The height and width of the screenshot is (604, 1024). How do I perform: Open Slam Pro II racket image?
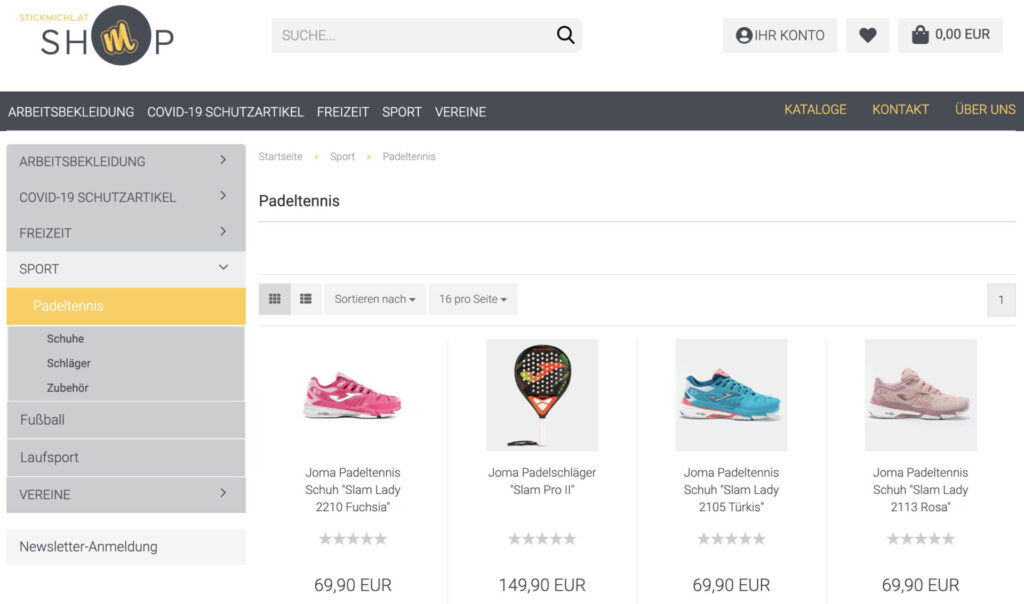(x=542, y=395)
